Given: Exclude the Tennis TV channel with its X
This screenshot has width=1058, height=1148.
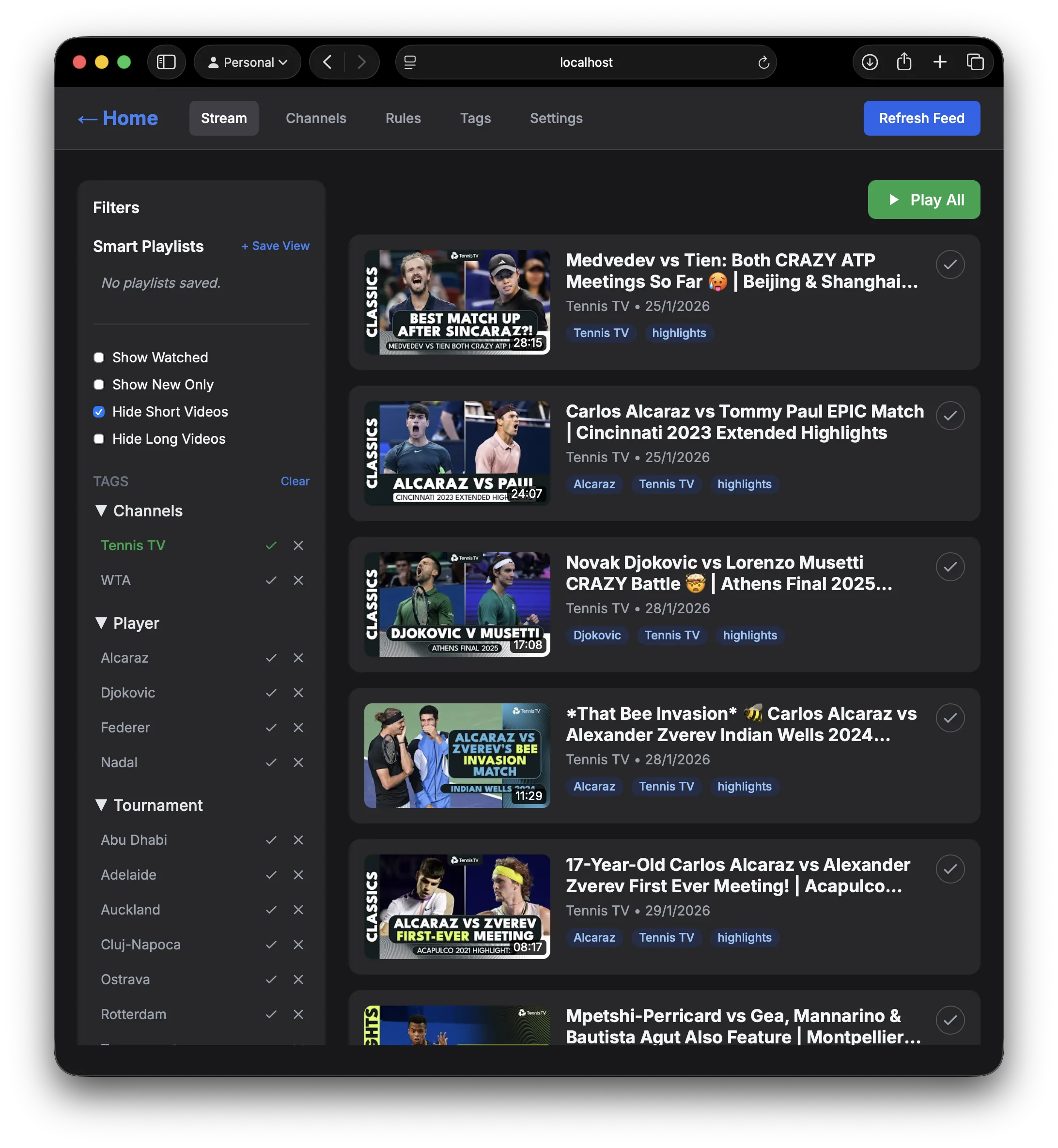Looking at the screenshot, I should [x=298, y=545].
